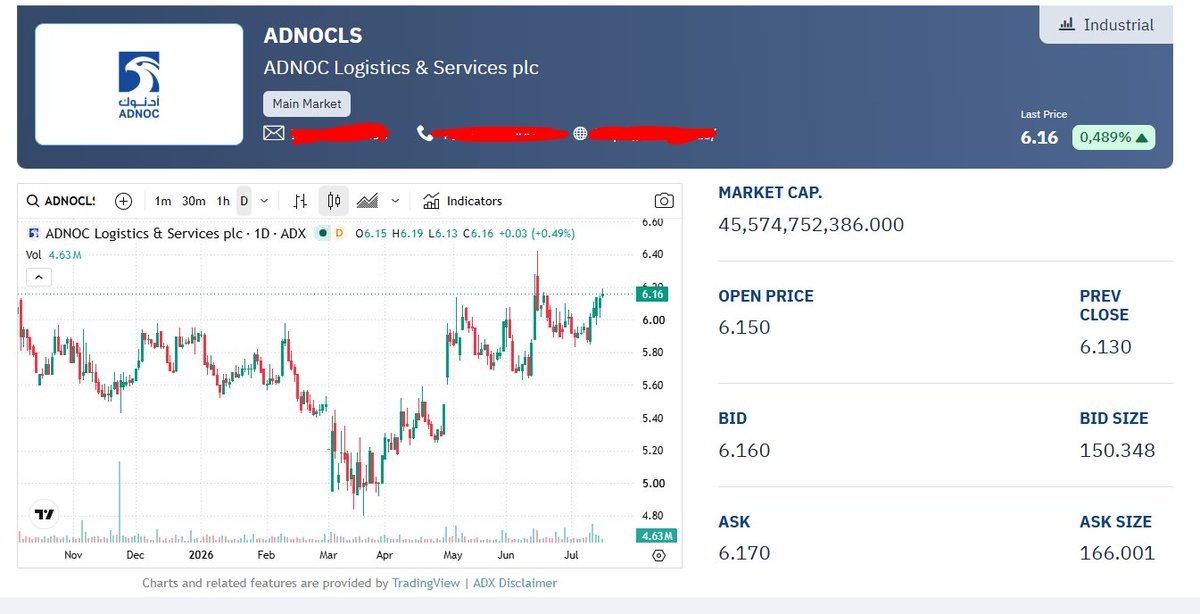Viewport: 1200px width, 614px height.
Task: Click the TradingView logo on chart
Action: [x=44, y=514]
